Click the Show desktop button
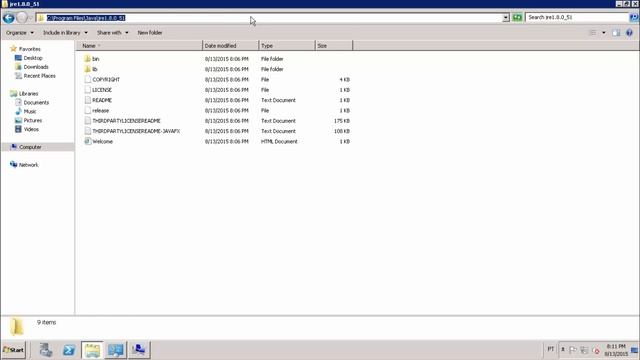Viewport: 640px width, 360px height. [635, 350]
